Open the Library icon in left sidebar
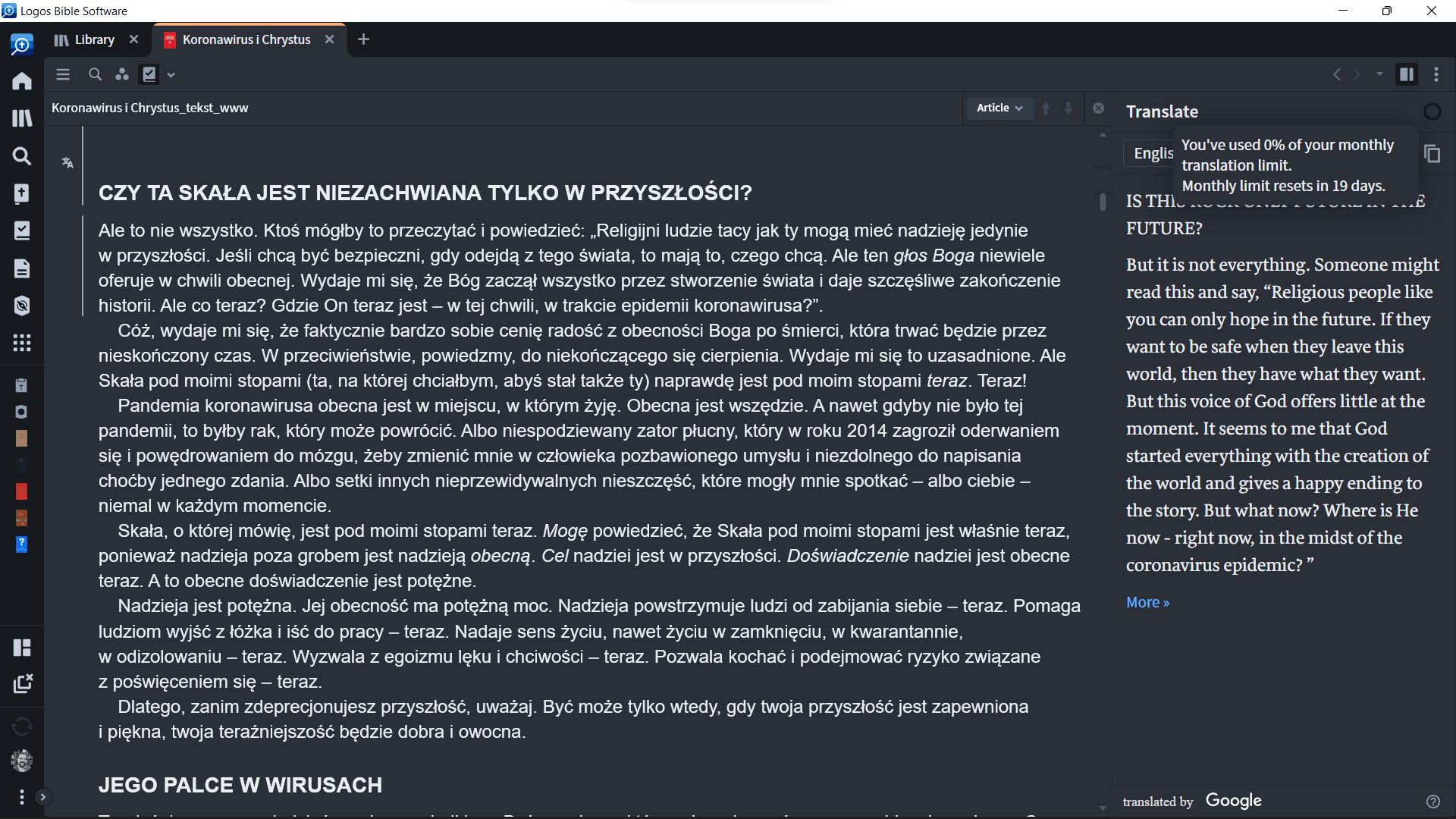This screenshot has height=819, width=1456. click(x=22, y=118)
